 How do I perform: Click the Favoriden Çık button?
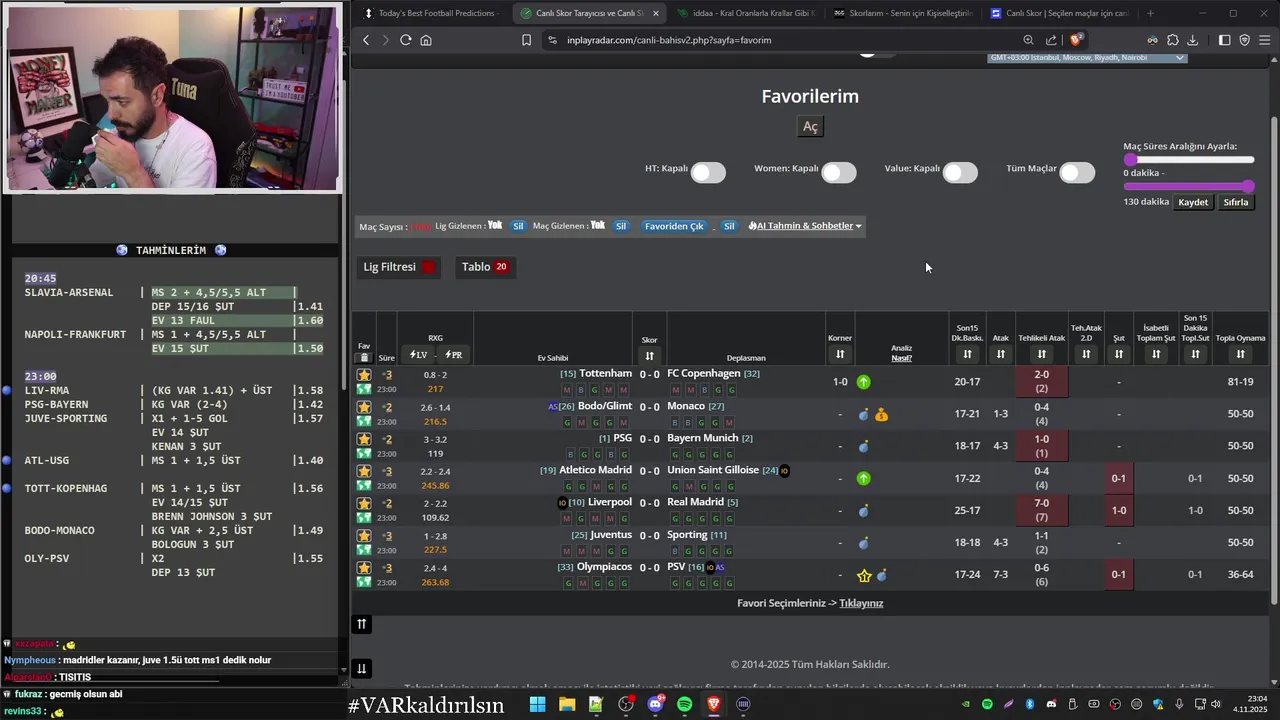(674, 226)
